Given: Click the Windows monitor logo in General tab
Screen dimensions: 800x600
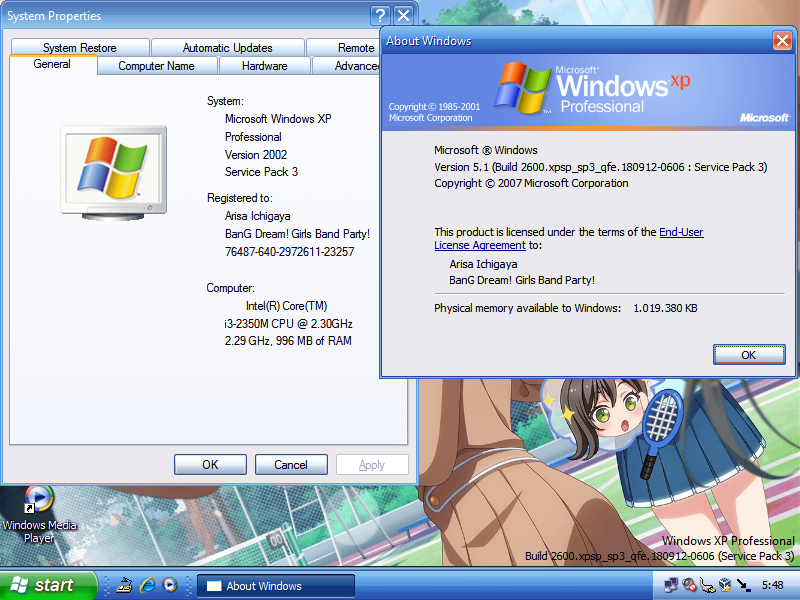Looking at the screenshot, I should click(x=113, y=173).
